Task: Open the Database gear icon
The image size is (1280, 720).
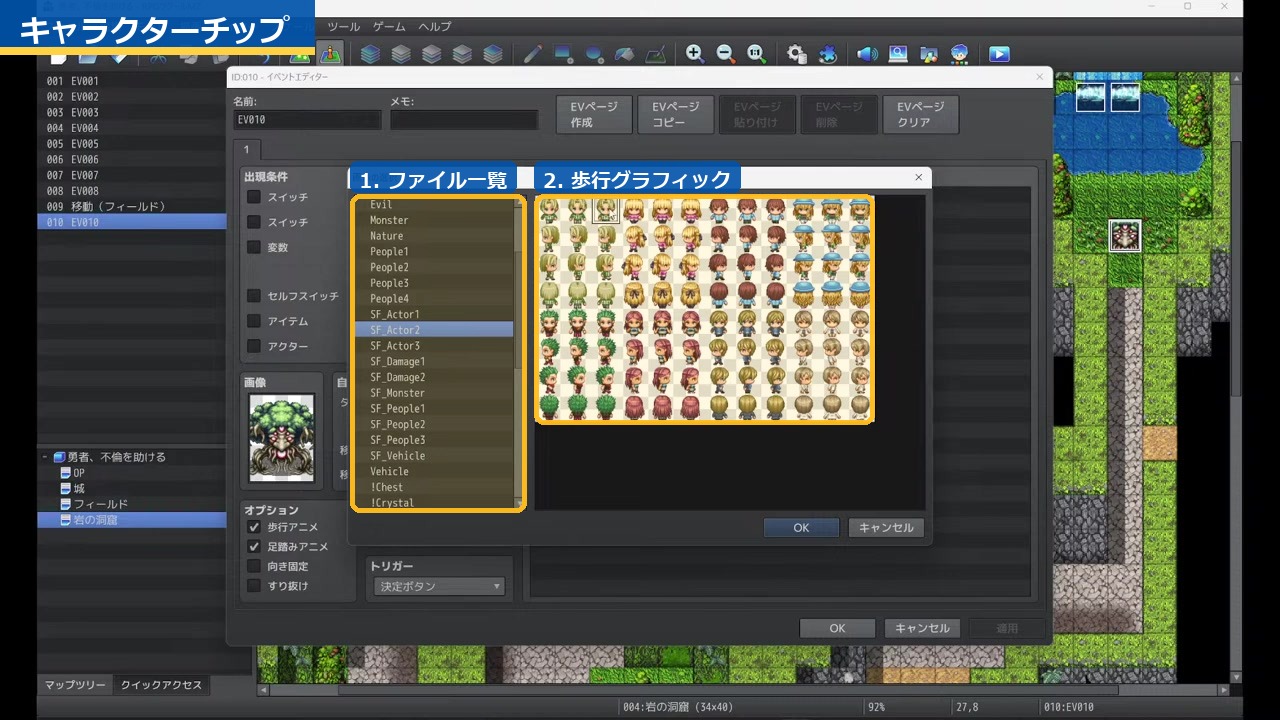Action: point(797,54)
